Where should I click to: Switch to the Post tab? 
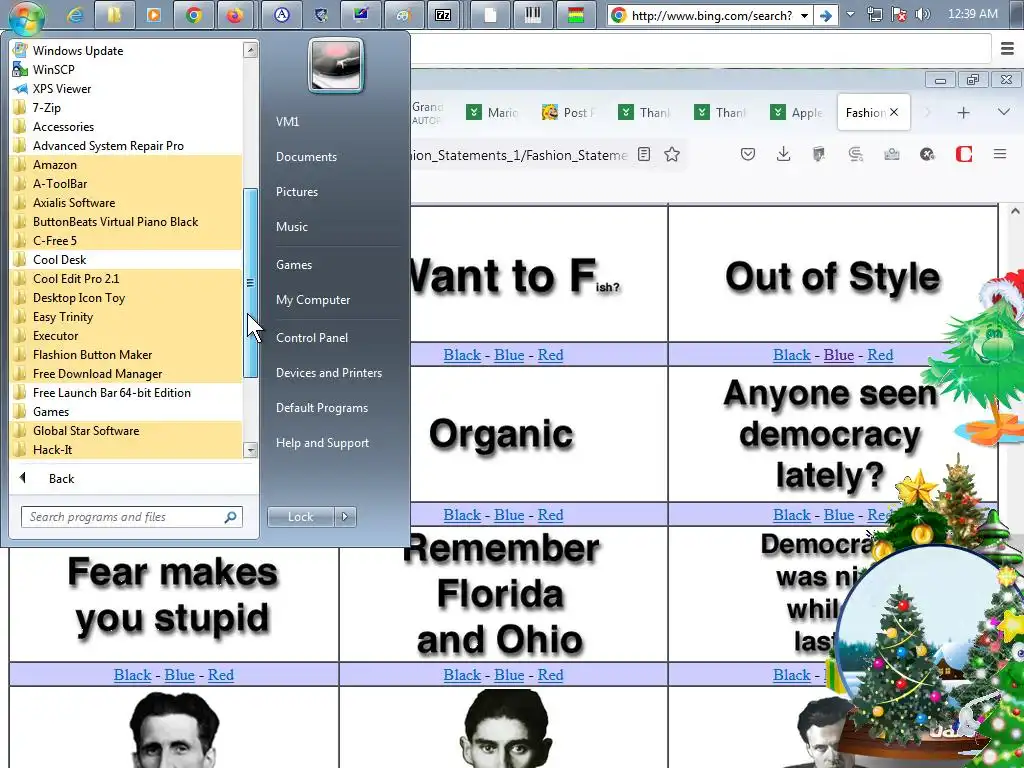point(569,112)
